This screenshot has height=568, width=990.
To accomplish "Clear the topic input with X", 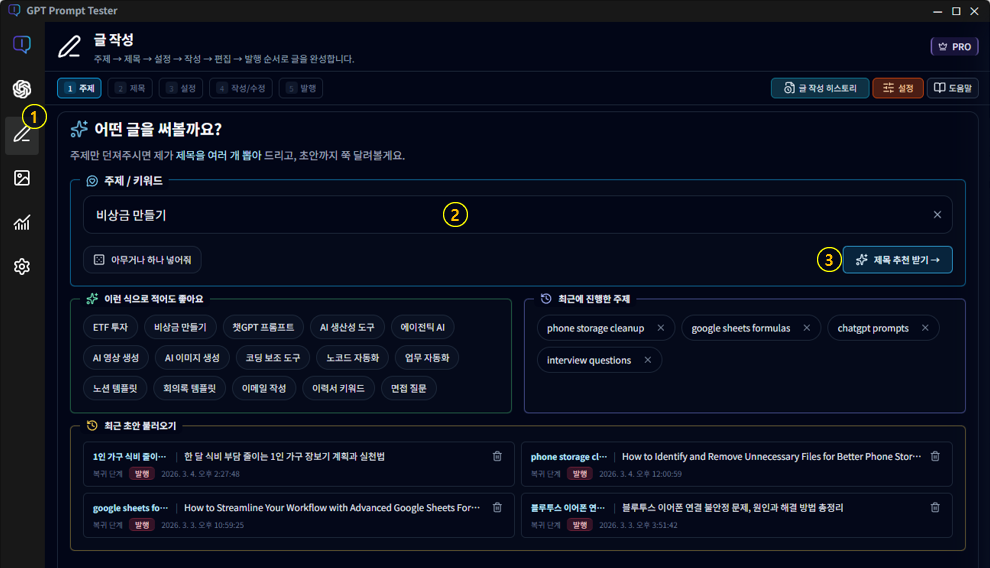I will [937, 215].
